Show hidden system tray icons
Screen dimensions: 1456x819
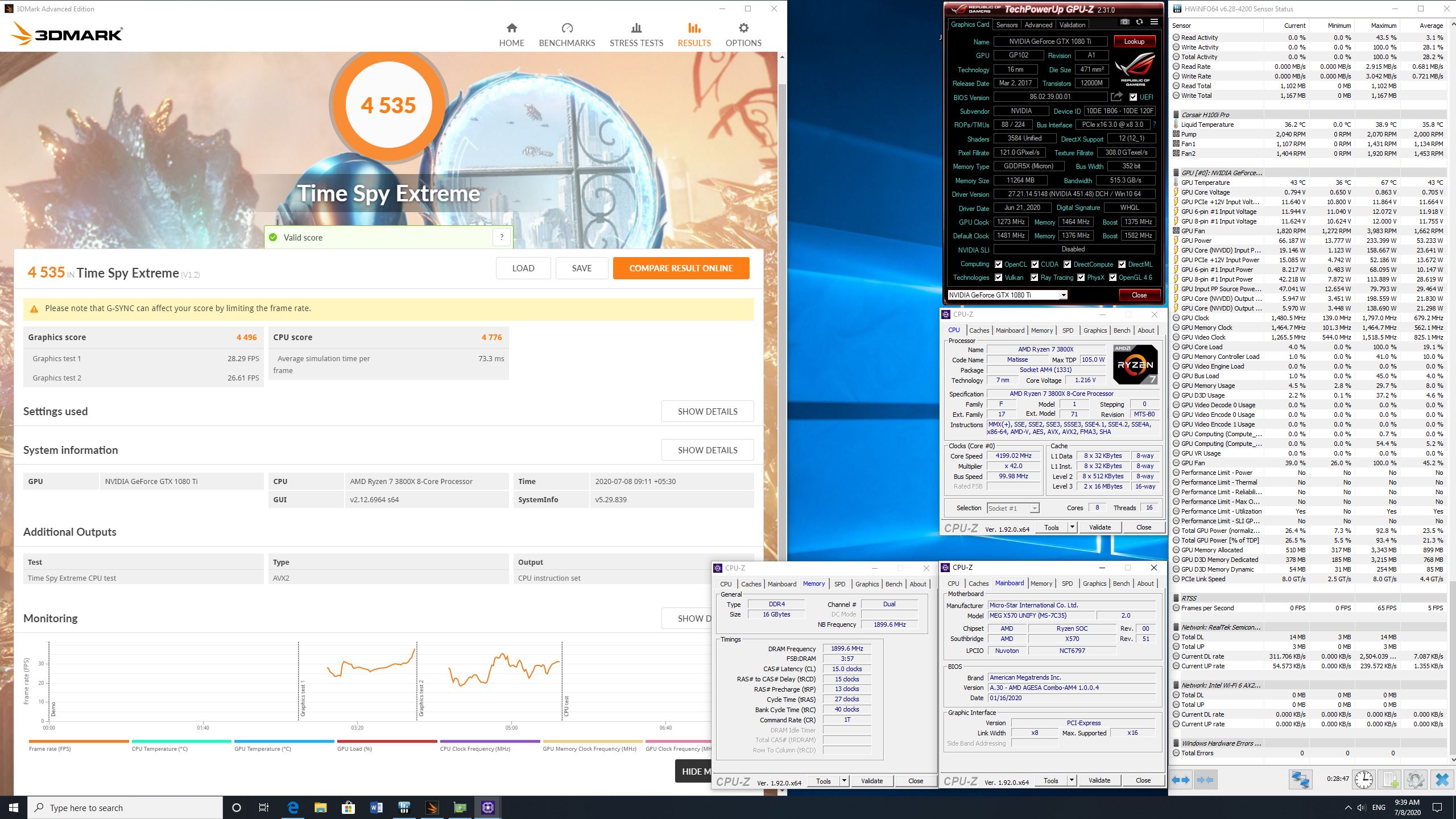(x=1347, y=808)
